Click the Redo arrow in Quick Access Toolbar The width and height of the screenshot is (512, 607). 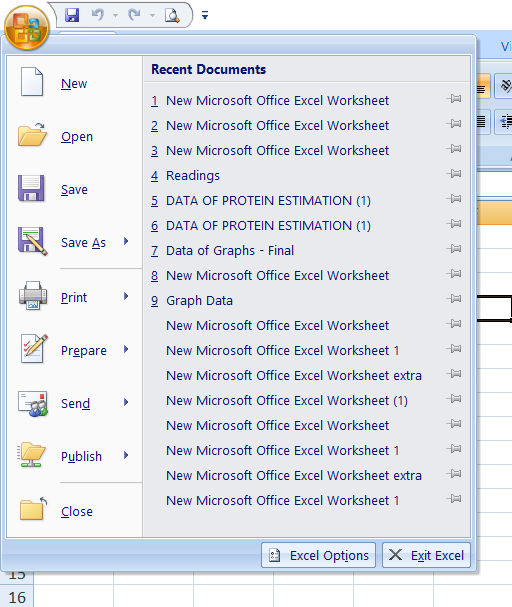tap(134, 15)
